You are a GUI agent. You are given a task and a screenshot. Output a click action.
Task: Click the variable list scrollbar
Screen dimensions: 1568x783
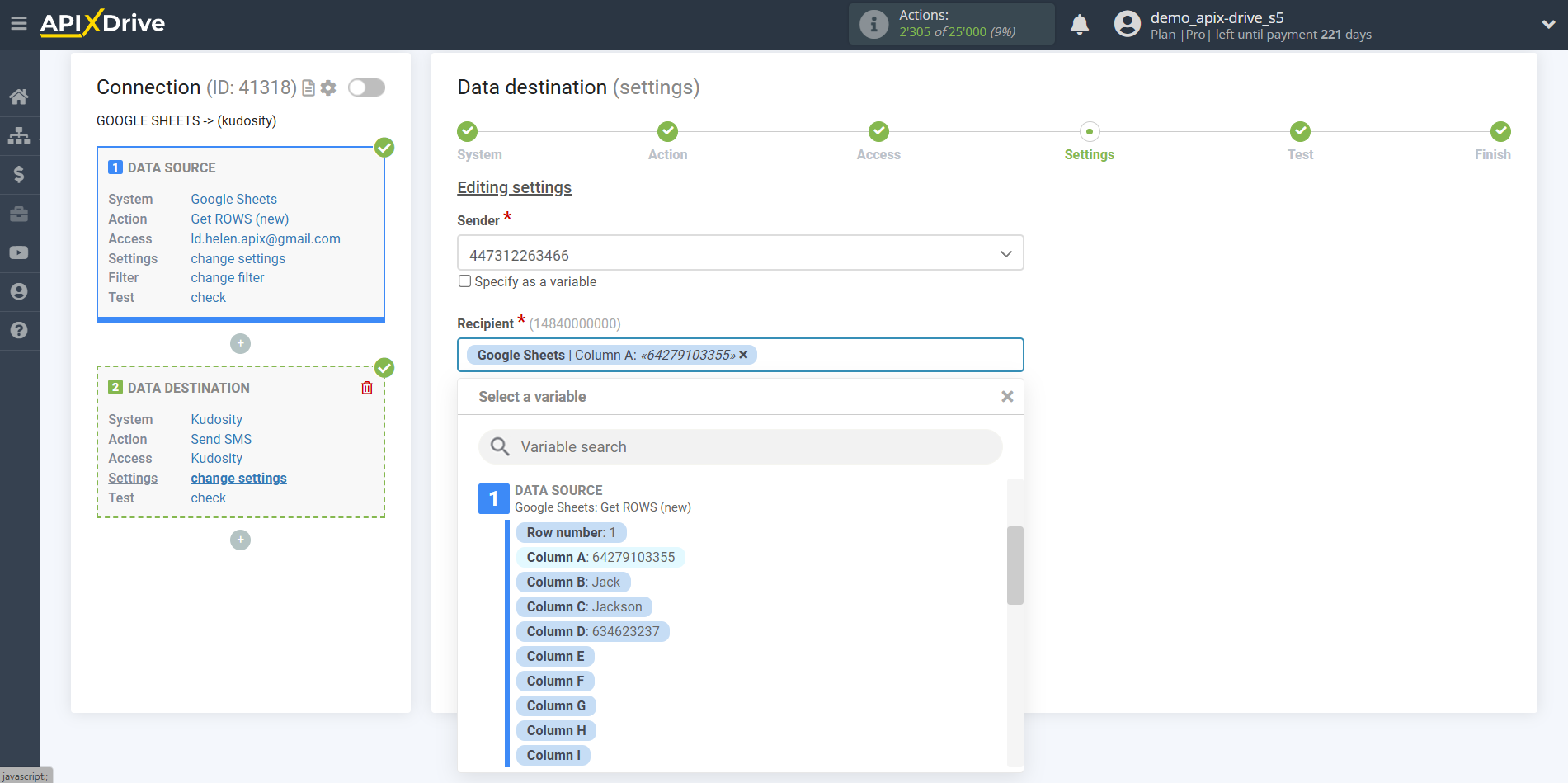1015,565
